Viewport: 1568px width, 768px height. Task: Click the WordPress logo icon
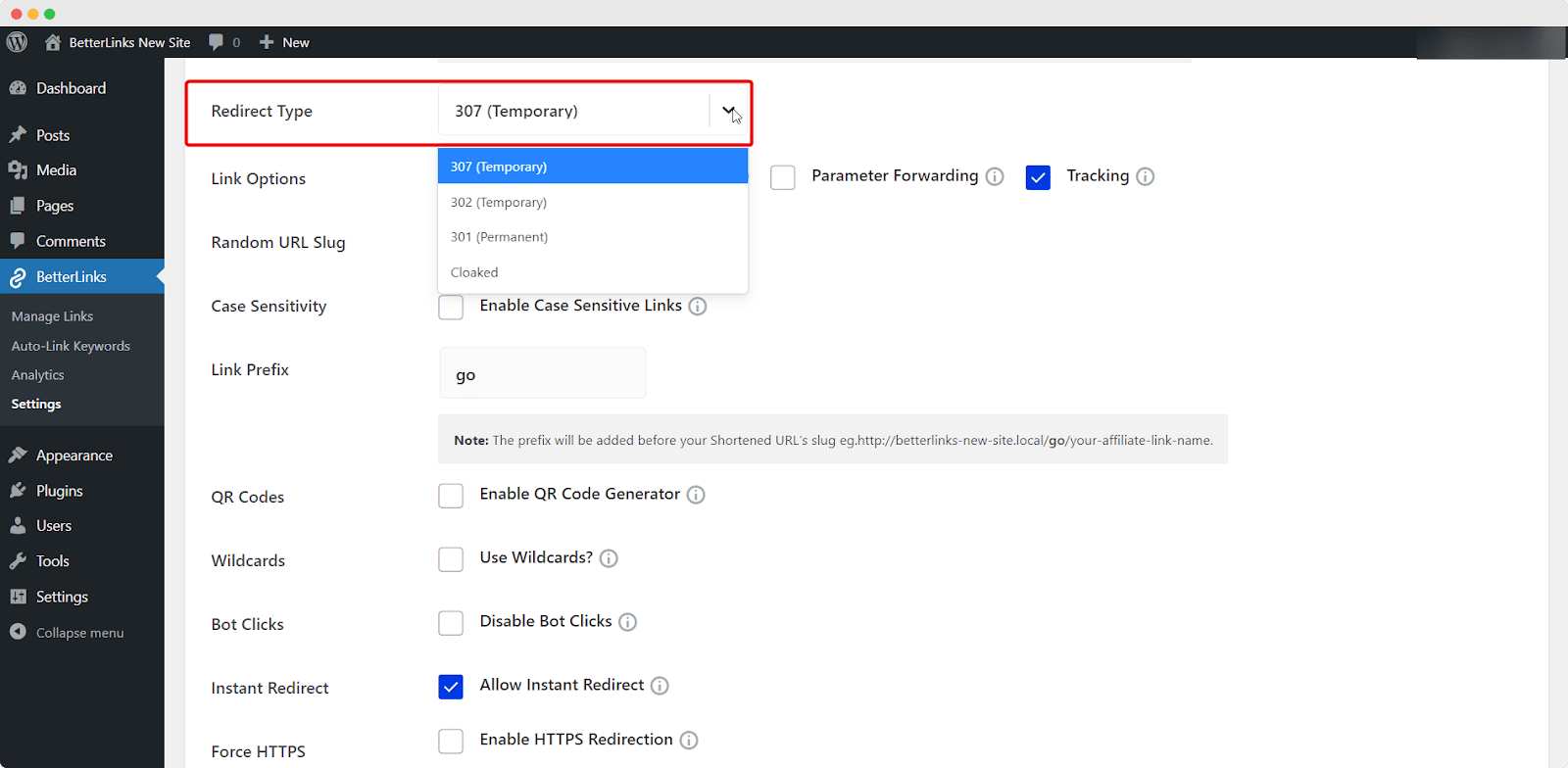tap(17, 42)
